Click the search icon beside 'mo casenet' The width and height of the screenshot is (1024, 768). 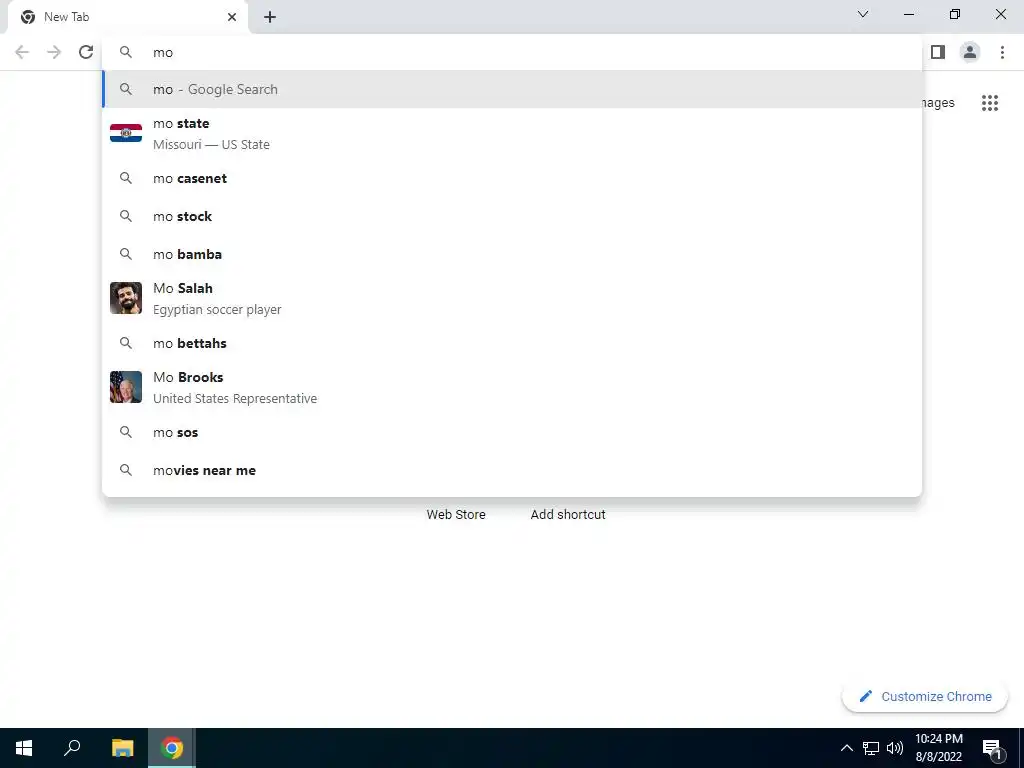[x=126, y=178]
